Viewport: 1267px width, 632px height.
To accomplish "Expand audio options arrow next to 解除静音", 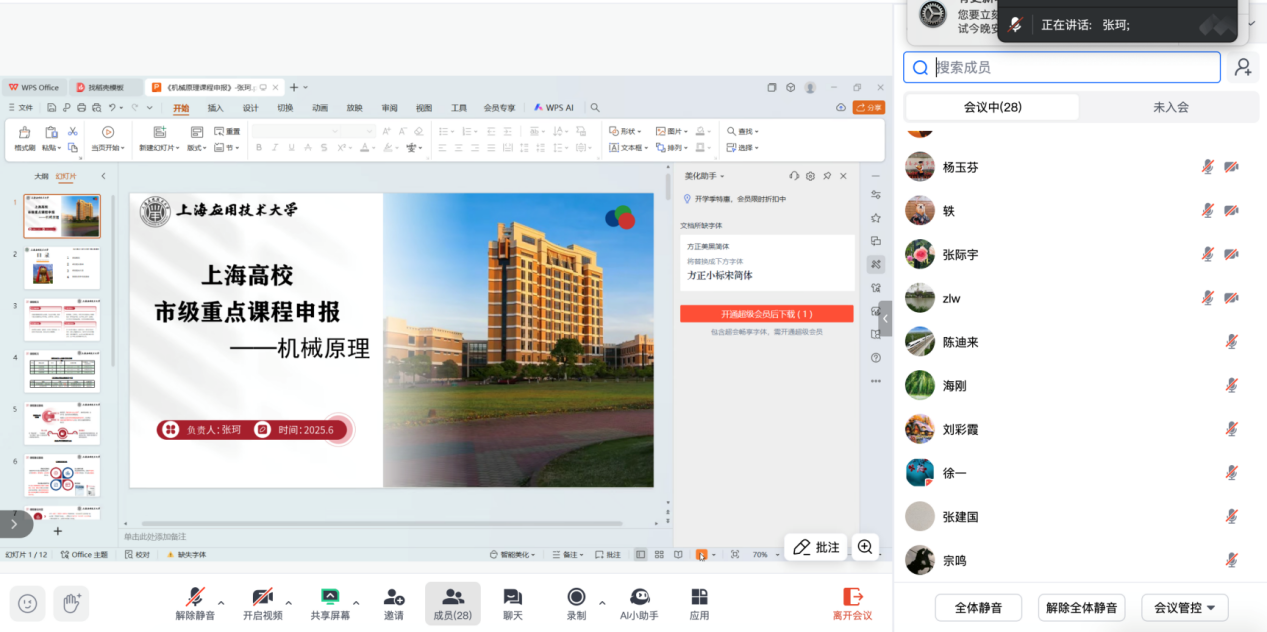I will pyautogui.click(x=221, y=603).
